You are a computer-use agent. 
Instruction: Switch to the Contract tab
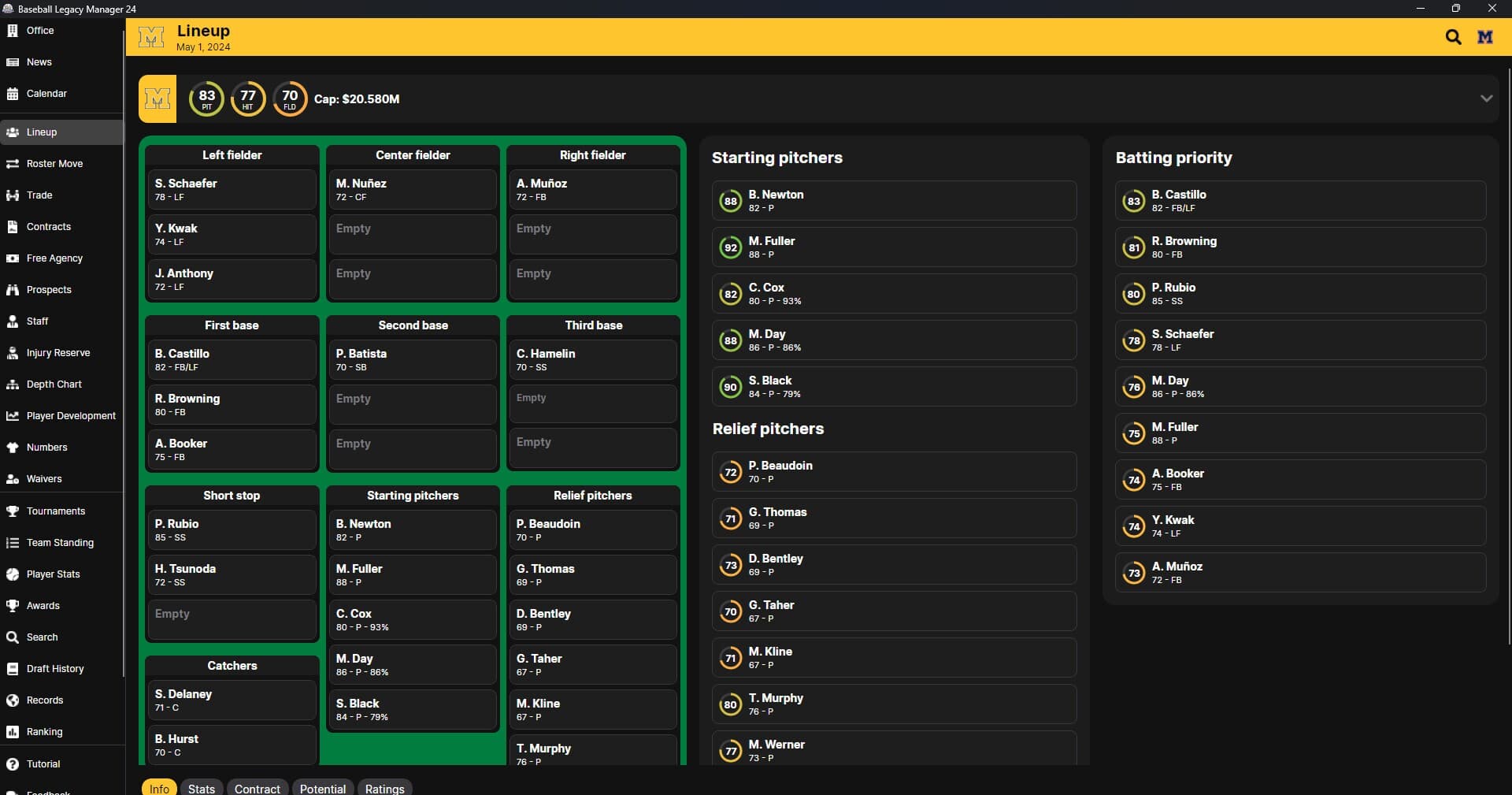[x=258, y=788]
